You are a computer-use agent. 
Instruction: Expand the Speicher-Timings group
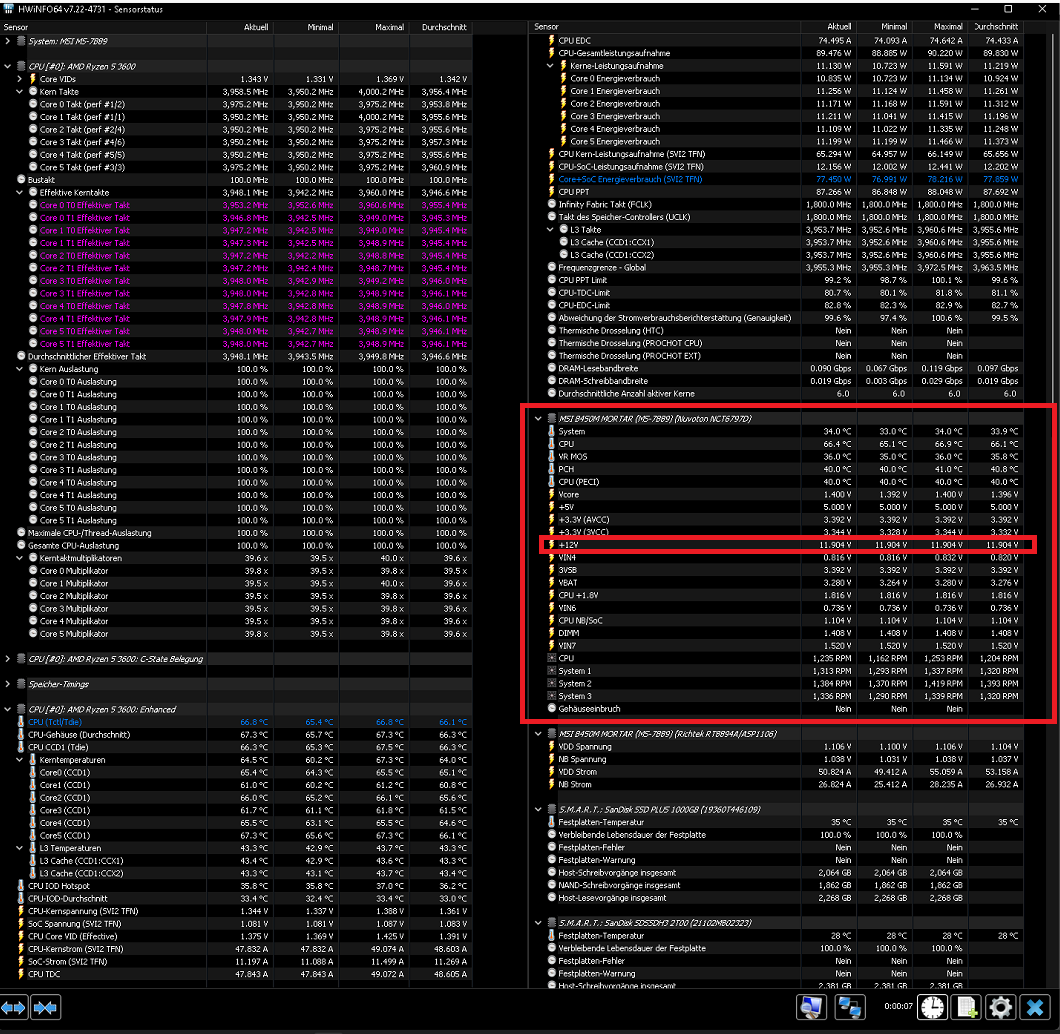(x=7, y=684)
